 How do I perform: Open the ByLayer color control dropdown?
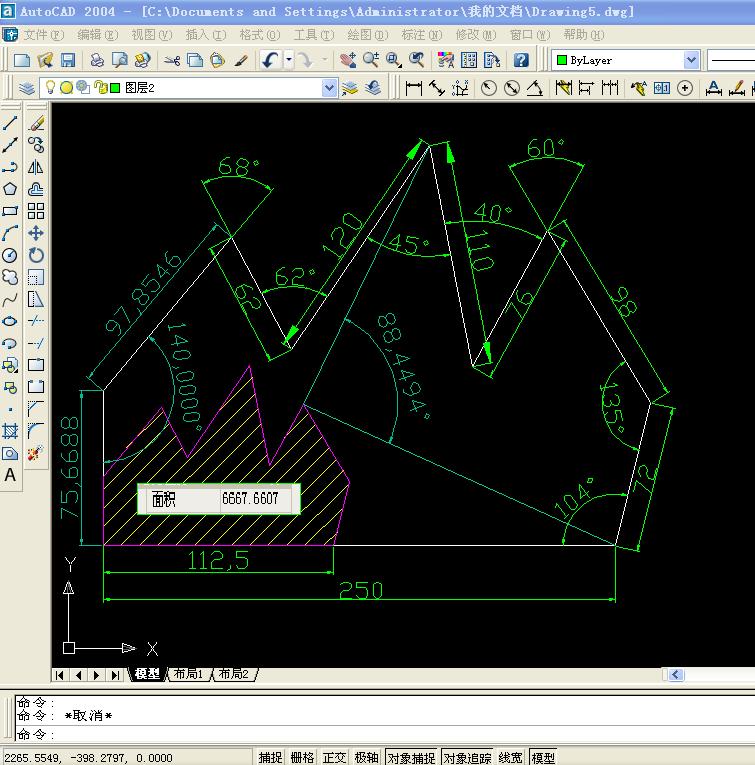pyautogui.click(x=691, y=60)
